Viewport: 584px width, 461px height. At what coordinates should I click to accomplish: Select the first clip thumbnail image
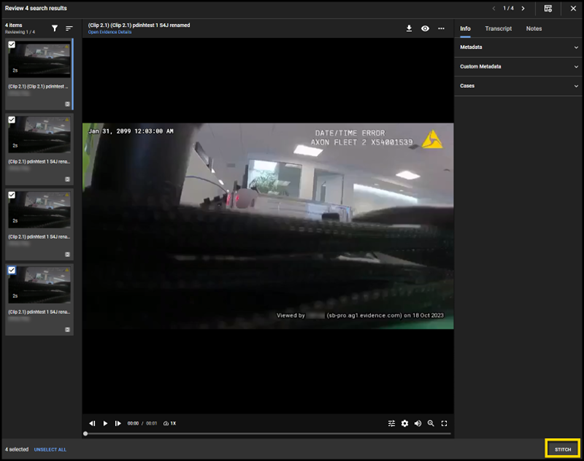pyautogui.click(x=39, y=60)
